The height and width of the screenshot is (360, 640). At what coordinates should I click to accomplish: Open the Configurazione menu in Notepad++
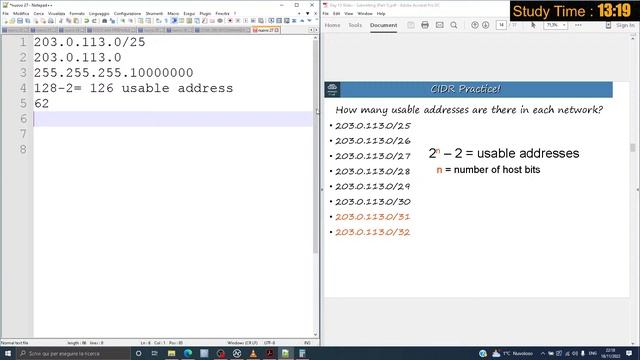tap(127, 13)
